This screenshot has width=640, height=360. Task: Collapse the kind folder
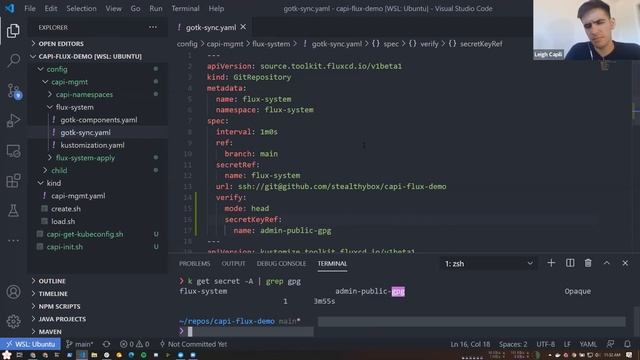(53, 183)
